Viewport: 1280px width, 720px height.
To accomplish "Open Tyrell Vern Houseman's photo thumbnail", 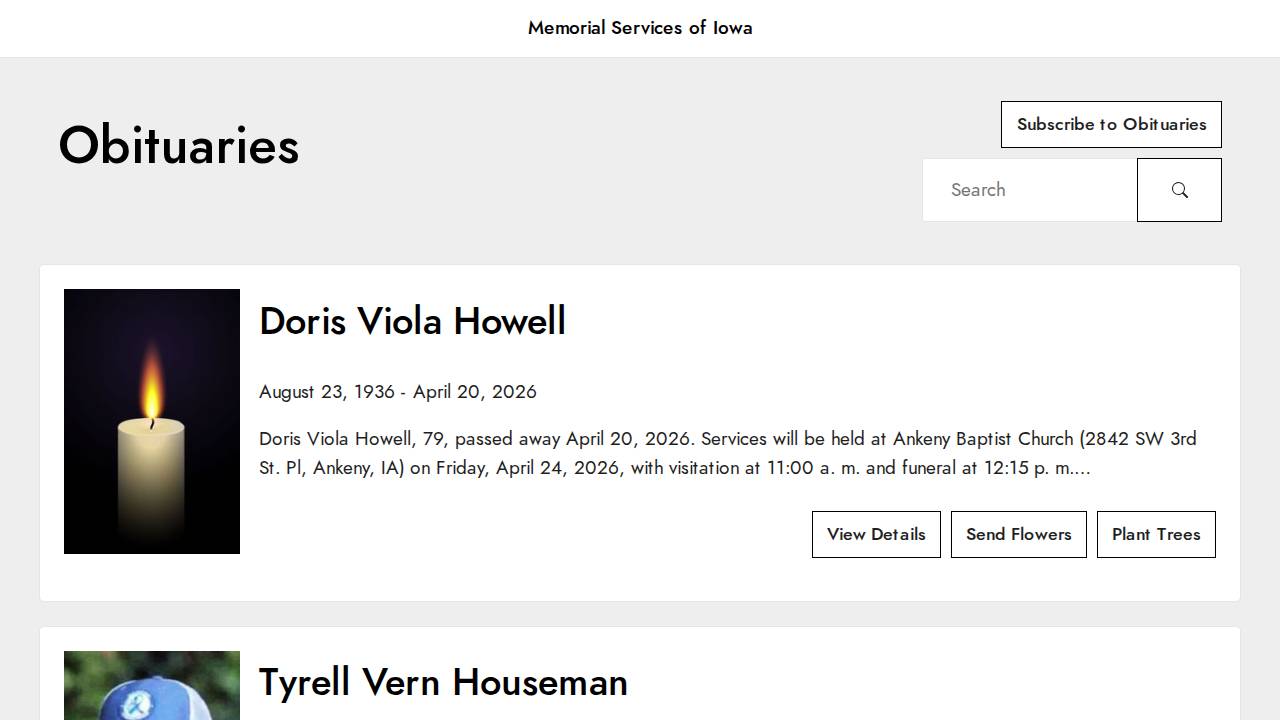I will (152, 686).
